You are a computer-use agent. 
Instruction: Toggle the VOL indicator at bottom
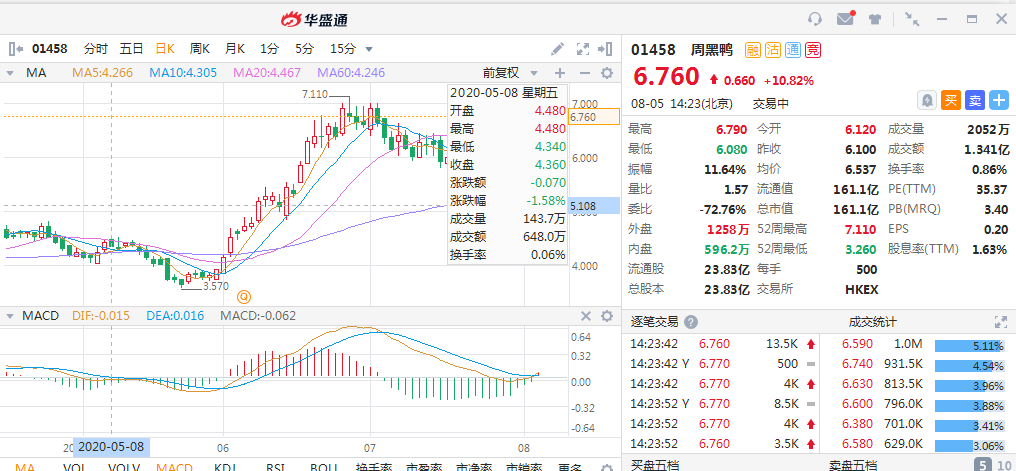point(74,466)
